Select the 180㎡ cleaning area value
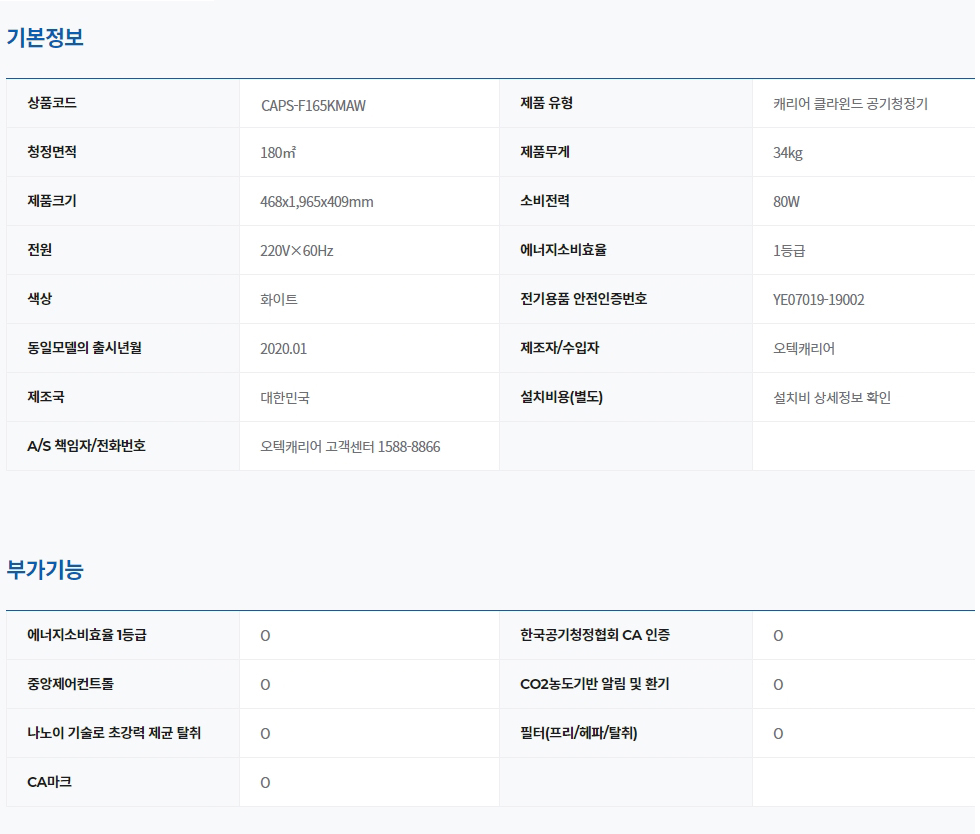This screenshot has width=980, height=834. [278, 153]
